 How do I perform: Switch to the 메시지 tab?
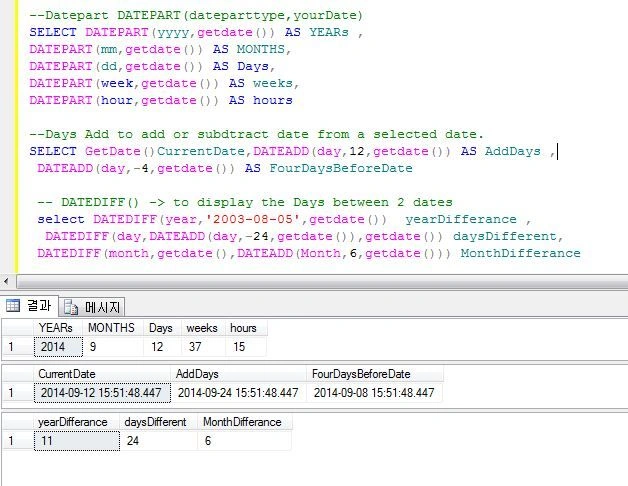93,307
